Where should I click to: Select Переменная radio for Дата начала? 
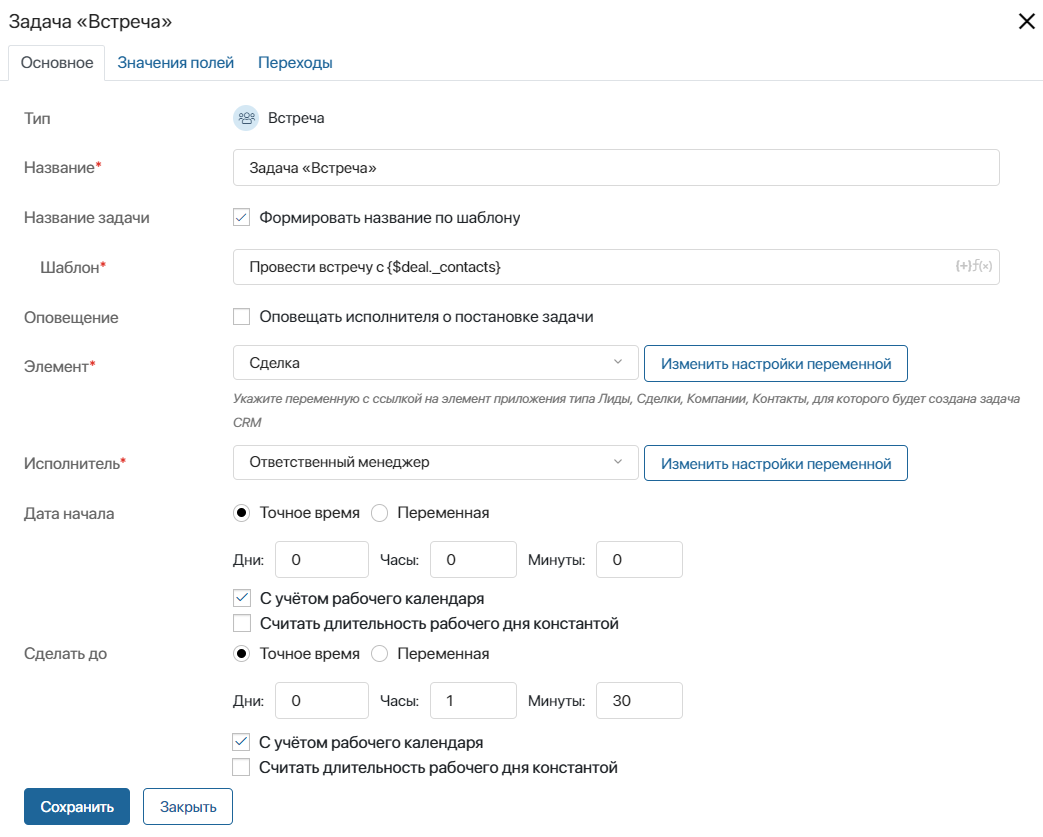[379, 513]
